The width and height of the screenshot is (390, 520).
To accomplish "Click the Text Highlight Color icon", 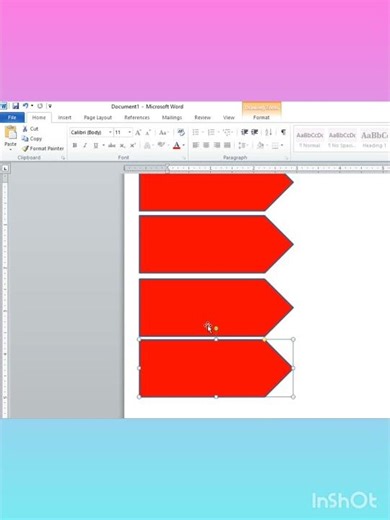I will click(x=161, y=145).
